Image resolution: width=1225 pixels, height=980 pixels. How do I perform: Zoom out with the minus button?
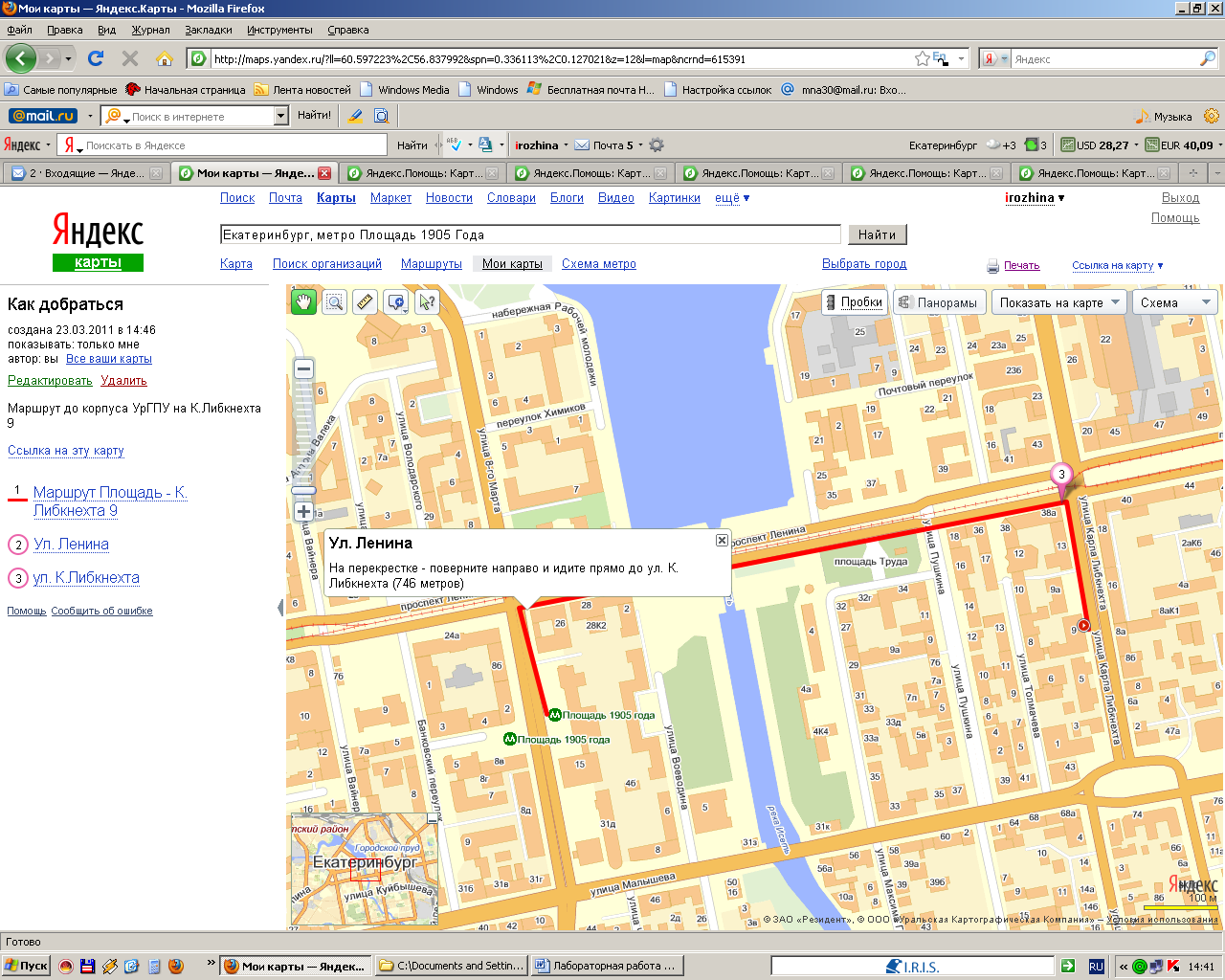(303, 368)
